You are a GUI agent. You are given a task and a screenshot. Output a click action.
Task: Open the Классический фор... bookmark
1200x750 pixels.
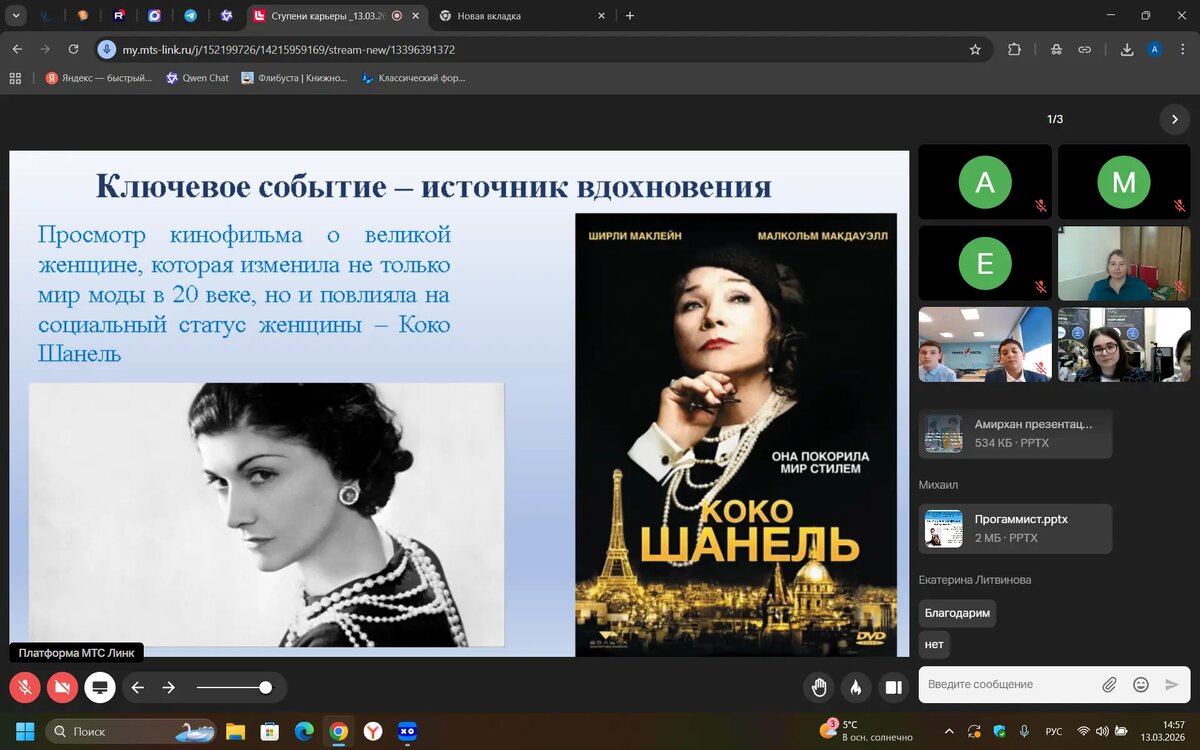tap(413, 78)
